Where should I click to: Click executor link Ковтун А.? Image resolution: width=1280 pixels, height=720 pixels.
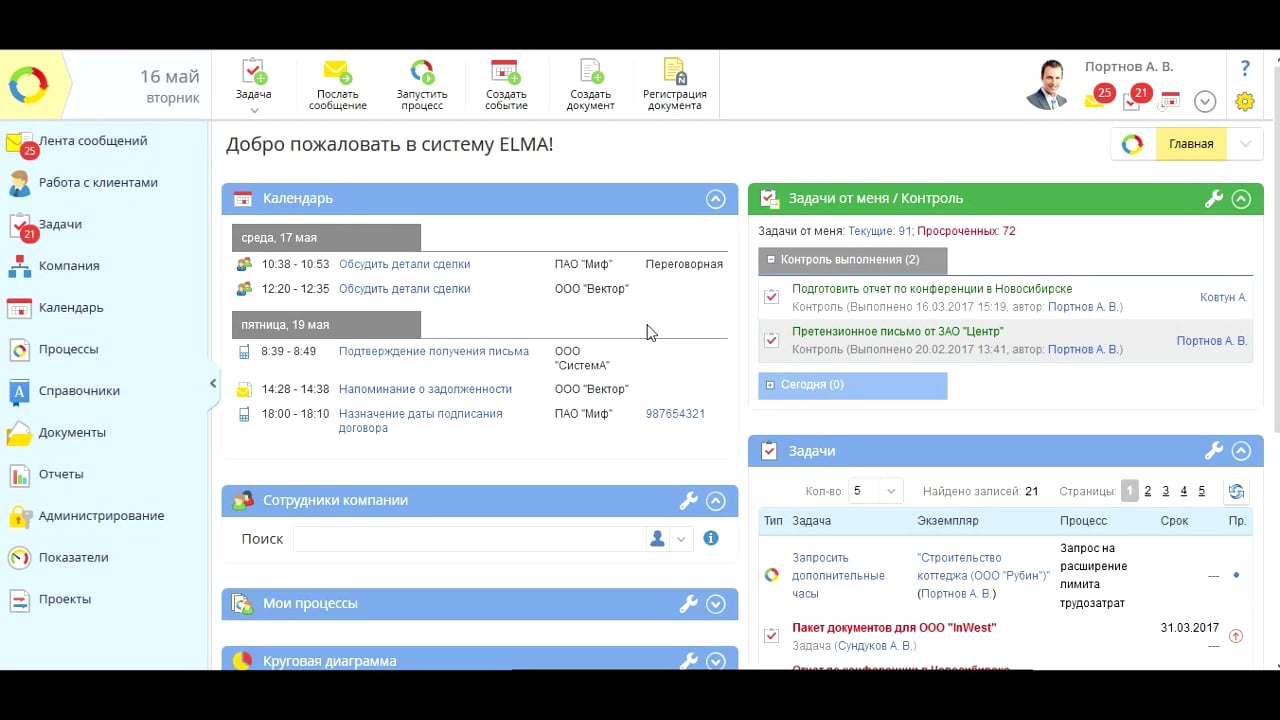point(1223,298)
